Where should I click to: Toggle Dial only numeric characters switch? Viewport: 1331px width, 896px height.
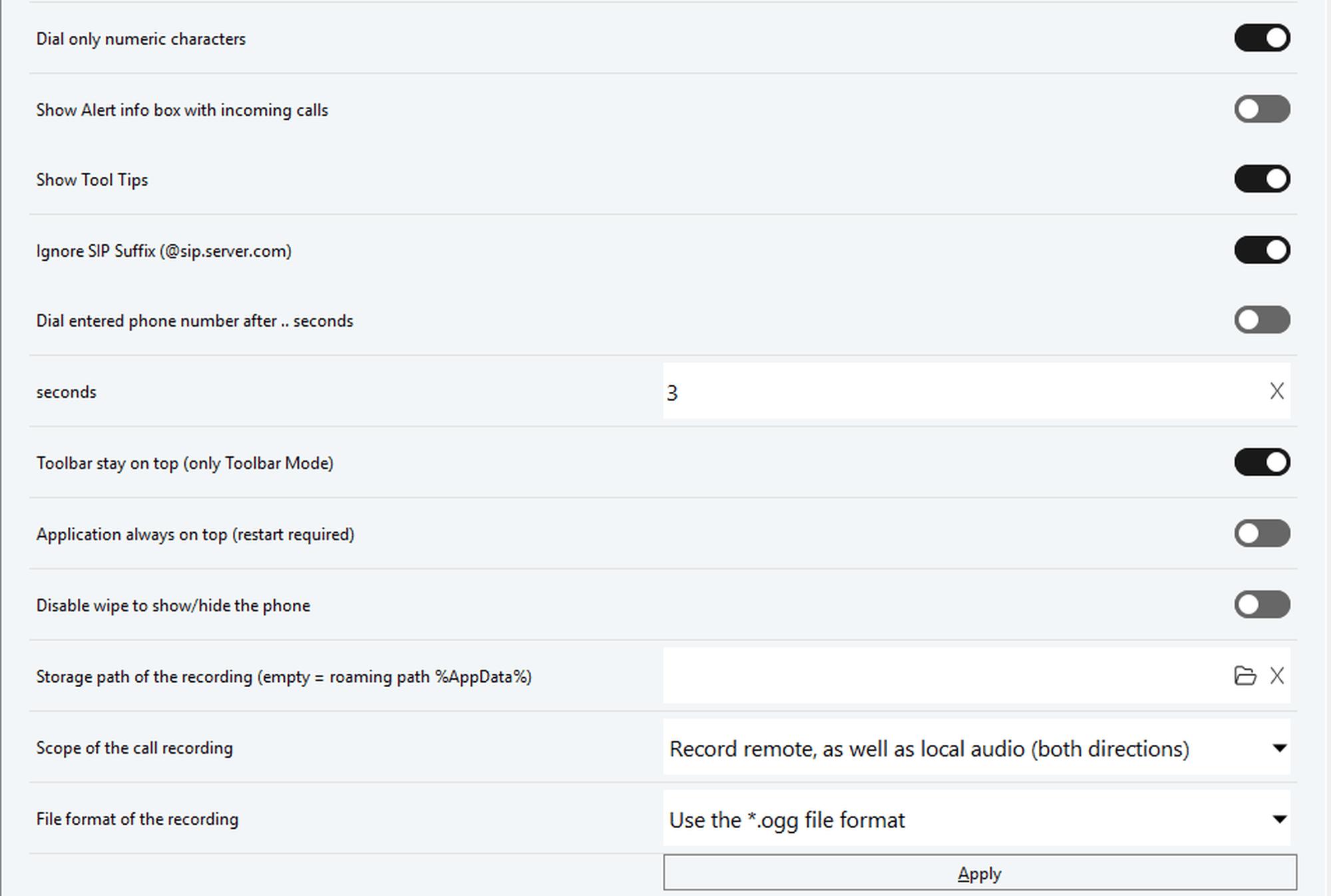point(1262,38)
